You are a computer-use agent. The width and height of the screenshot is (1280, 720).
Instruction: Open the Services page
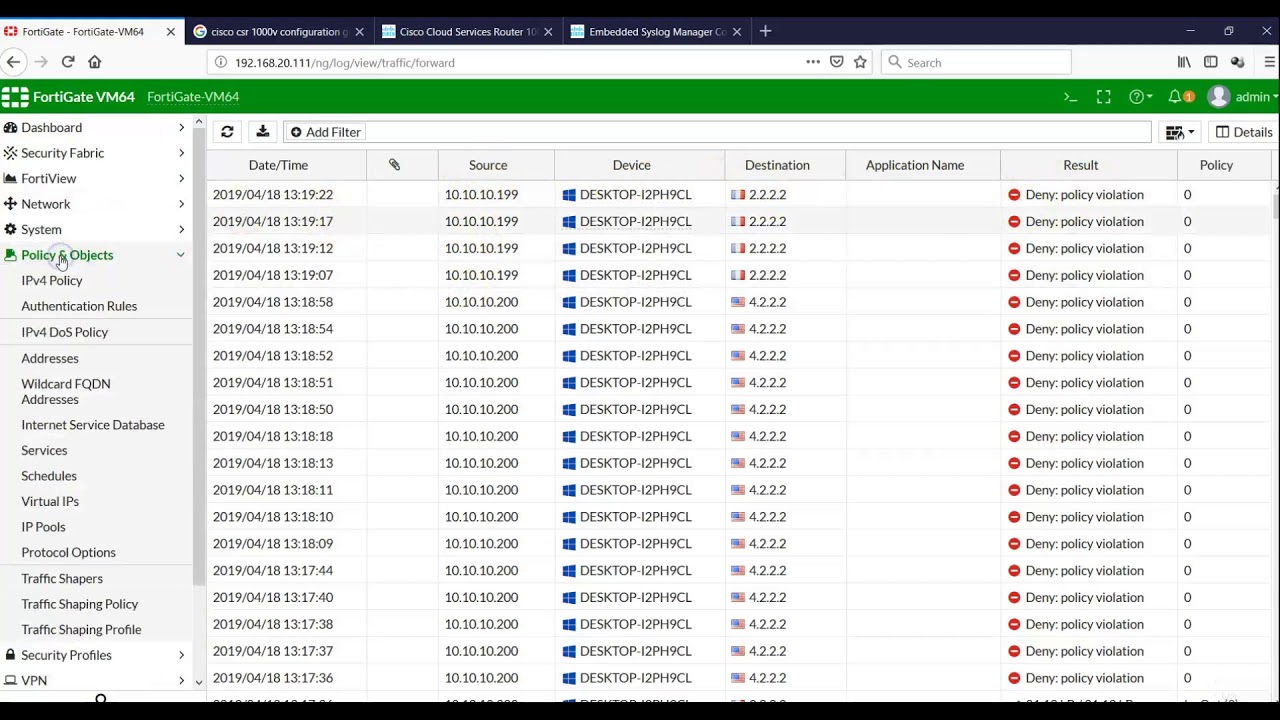click(44, 451)
